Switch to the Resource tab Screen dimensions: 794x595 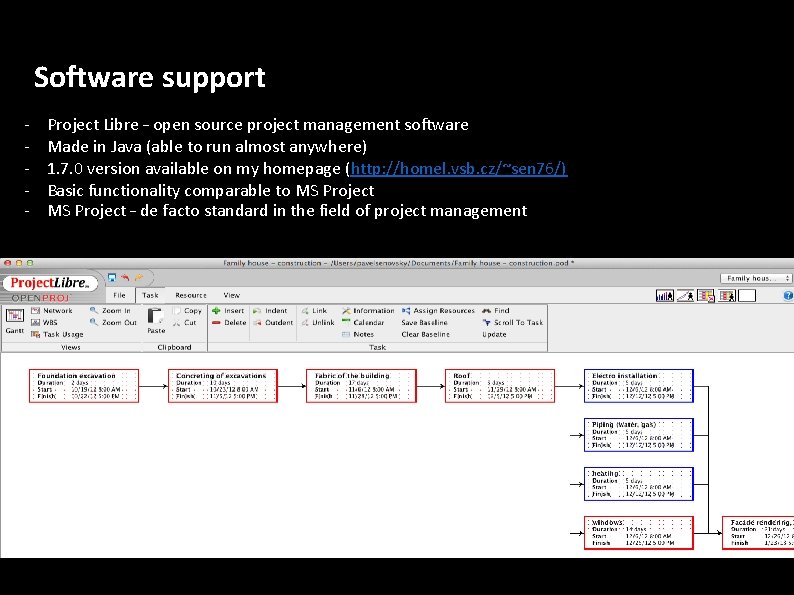(x=191, y=295)
